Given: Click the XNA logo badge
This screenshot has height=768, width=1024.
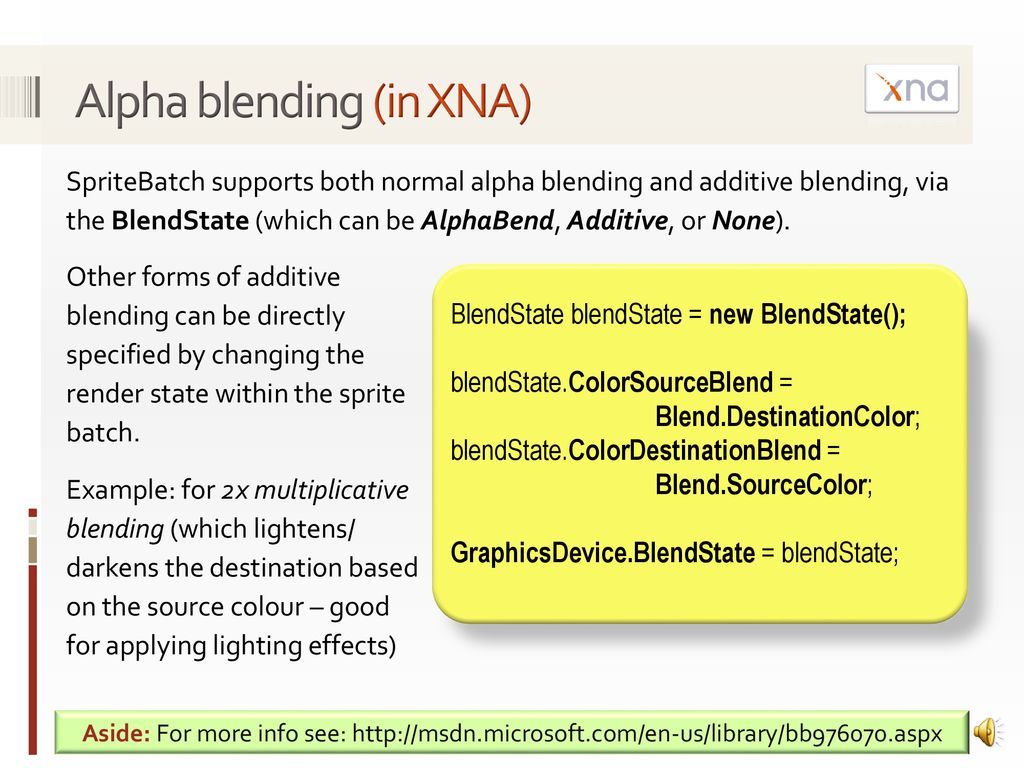Looking at the screenshot, I should [x=912, y=89].
